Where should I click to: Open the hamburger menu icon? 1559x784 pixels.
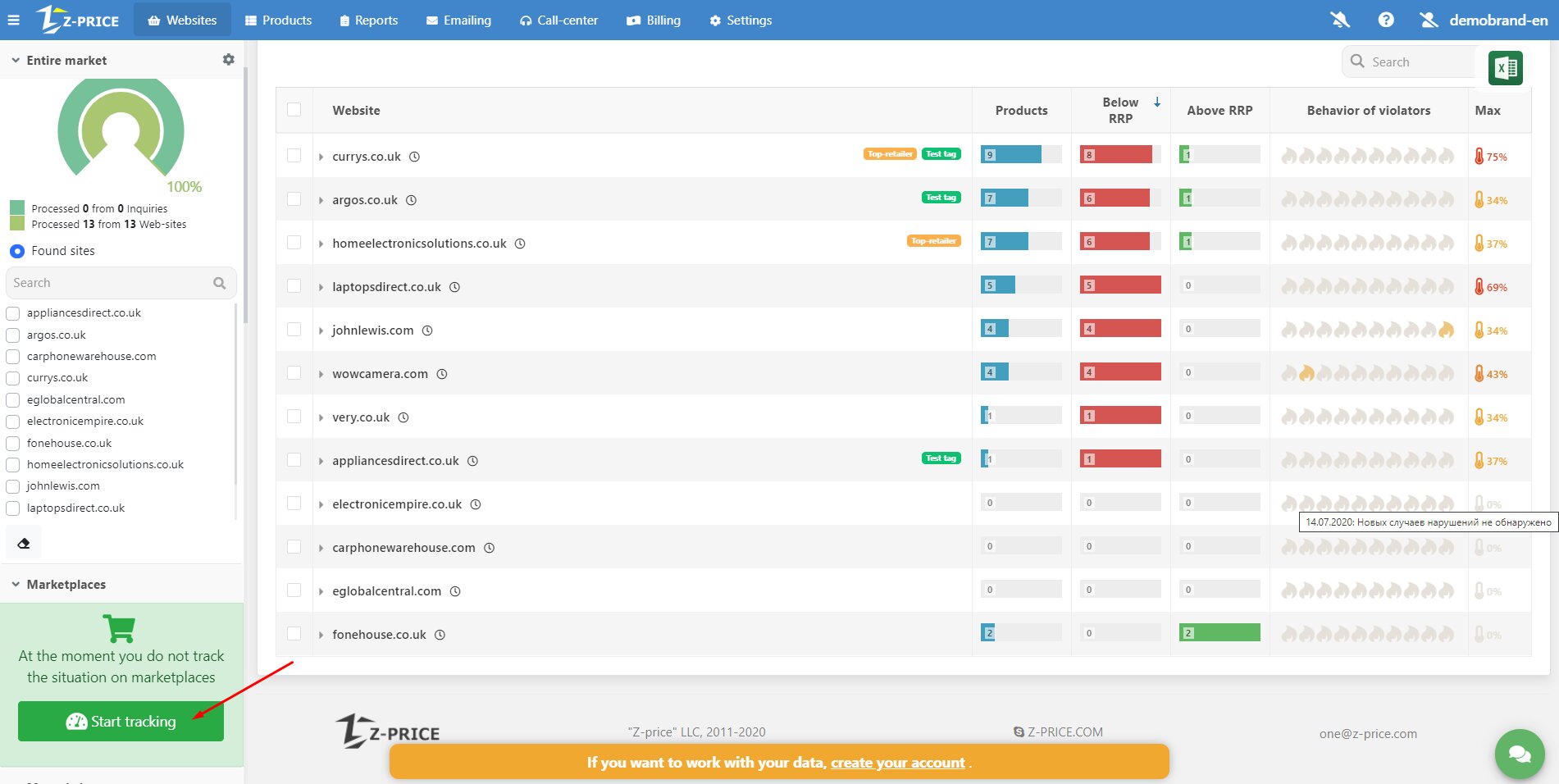click(13, 21)
